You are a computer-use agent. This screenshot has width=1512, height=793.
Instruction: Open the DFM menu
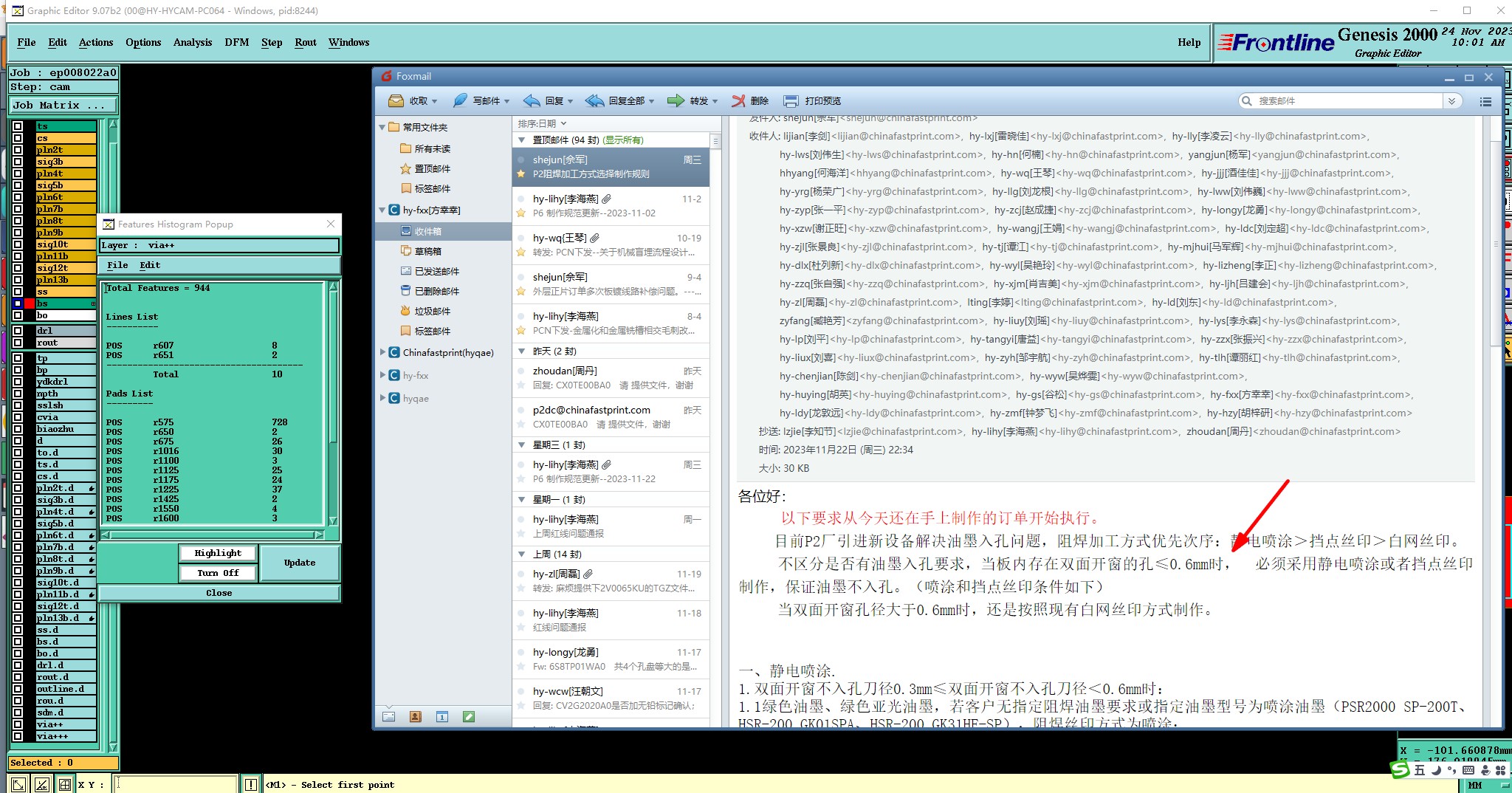tap(237, 42)
